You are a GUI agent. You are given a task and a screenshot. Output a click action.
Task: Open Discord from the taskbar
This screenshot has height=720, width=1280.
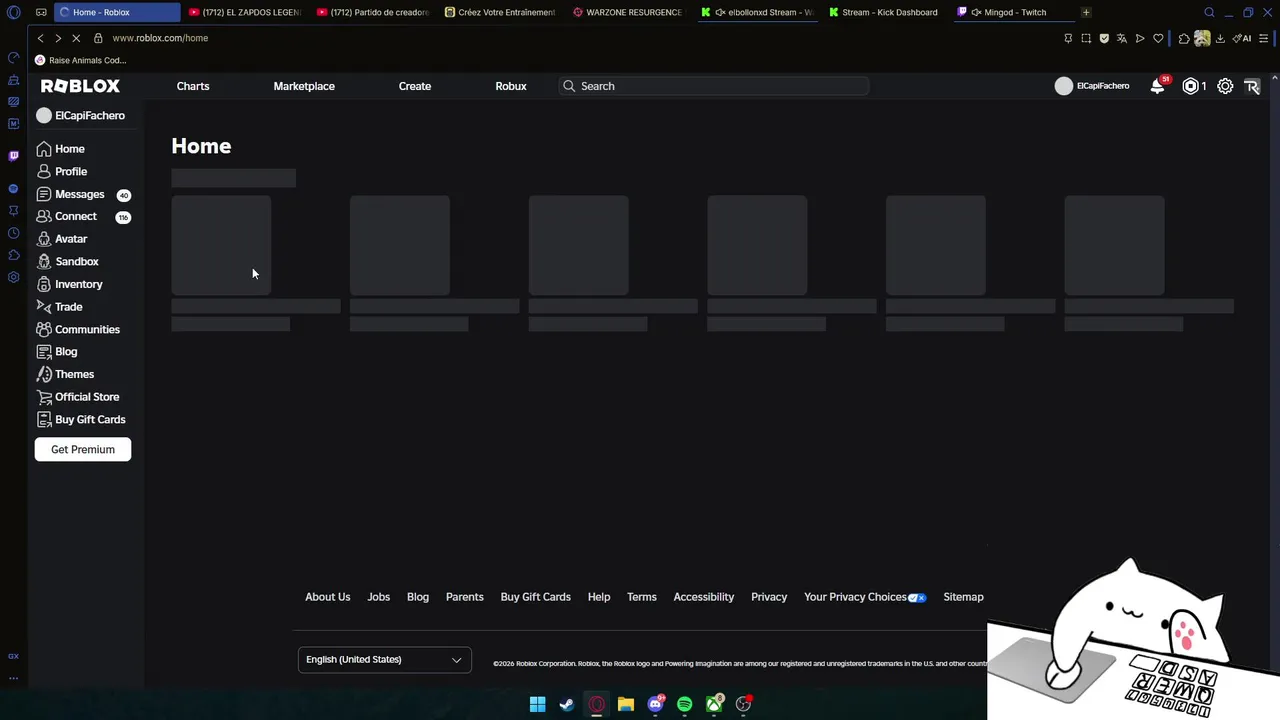point(655,704)
